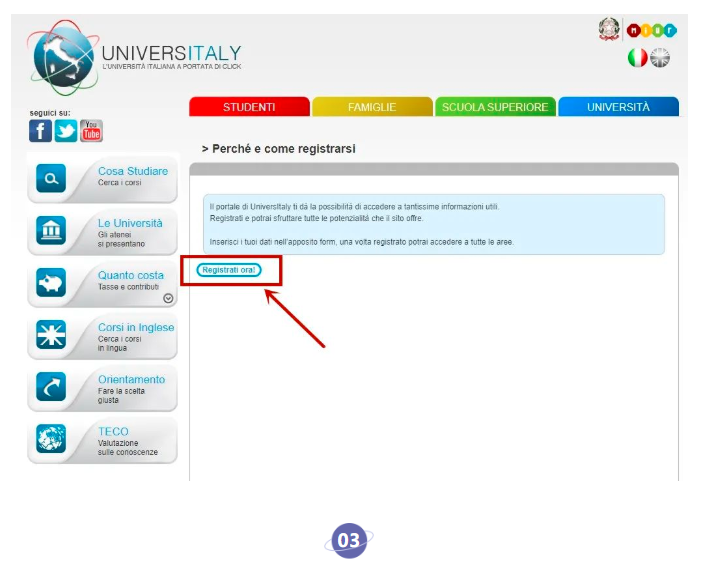Image resolution: width=719 pixels, height=566 pixels.
Task: Switch language to English flag
Action: tap(660, 58)
